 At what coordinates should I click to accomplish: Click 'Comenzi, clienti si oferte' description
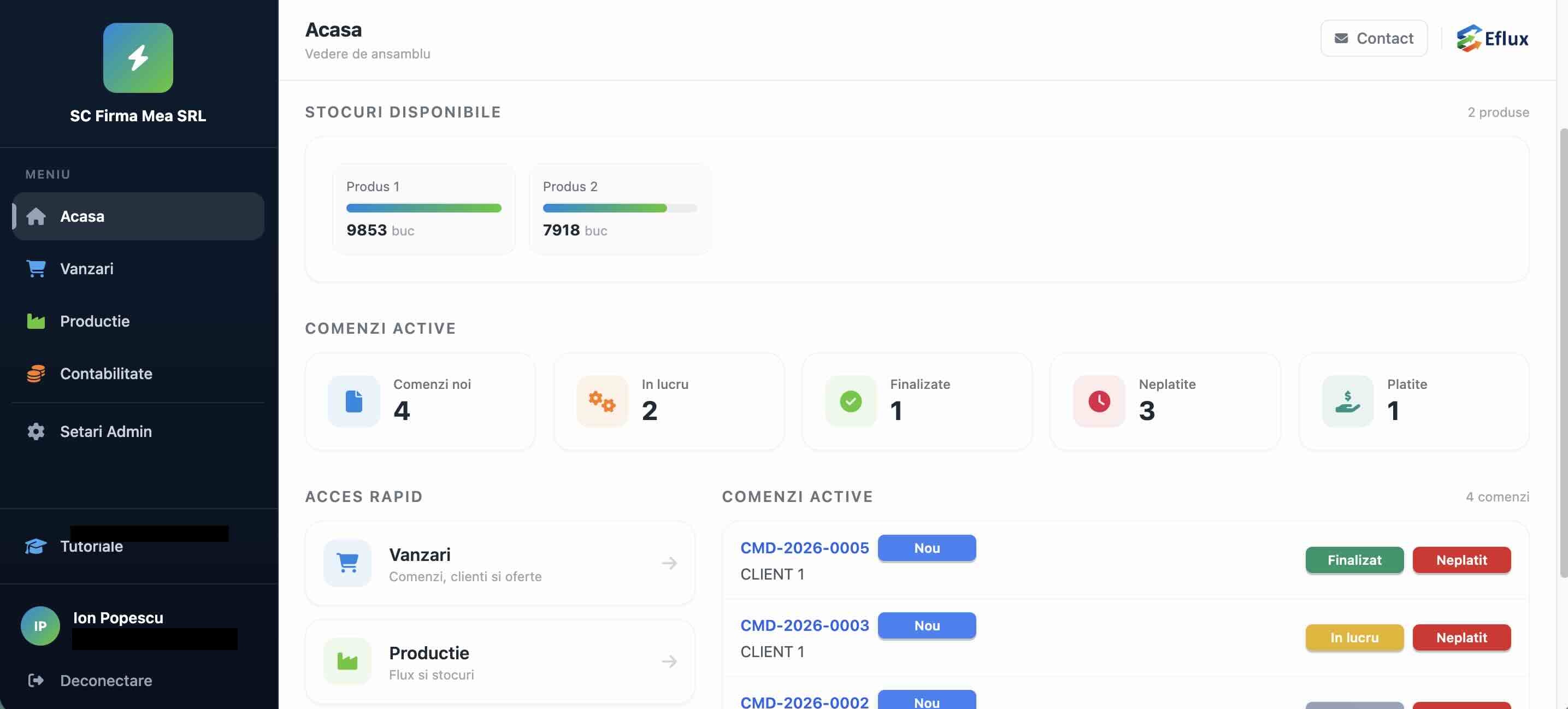click(x=465, y=576)
